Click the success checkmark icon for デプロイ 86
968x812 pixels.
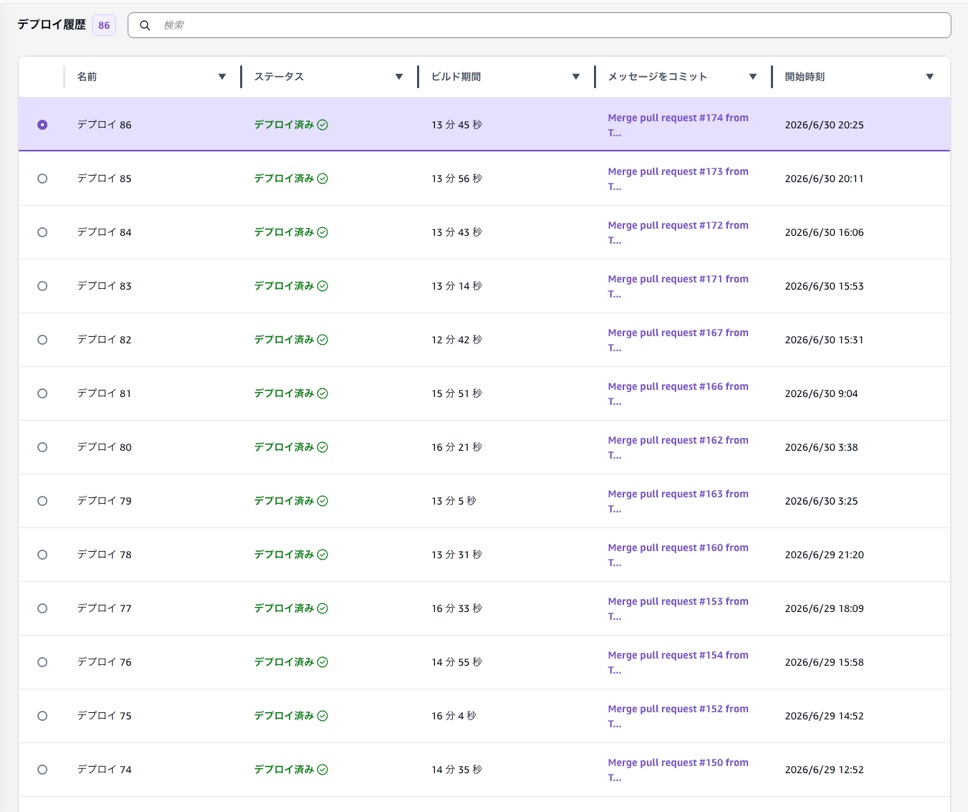[322, 125]
